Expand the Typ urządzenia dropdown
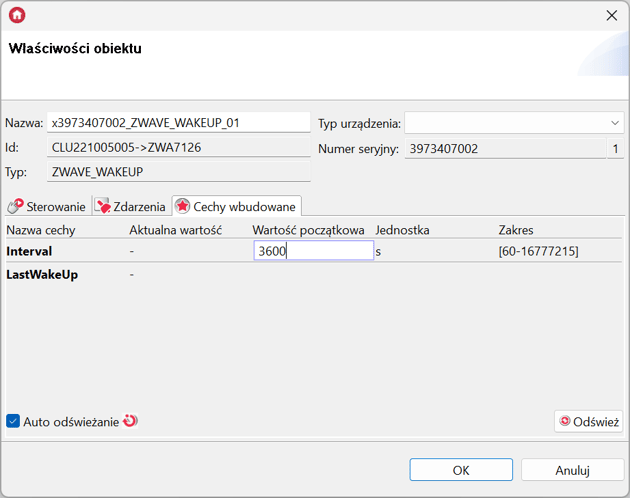Image resolution: width=630 pixels, height=498 pixels. pos(614,123)
